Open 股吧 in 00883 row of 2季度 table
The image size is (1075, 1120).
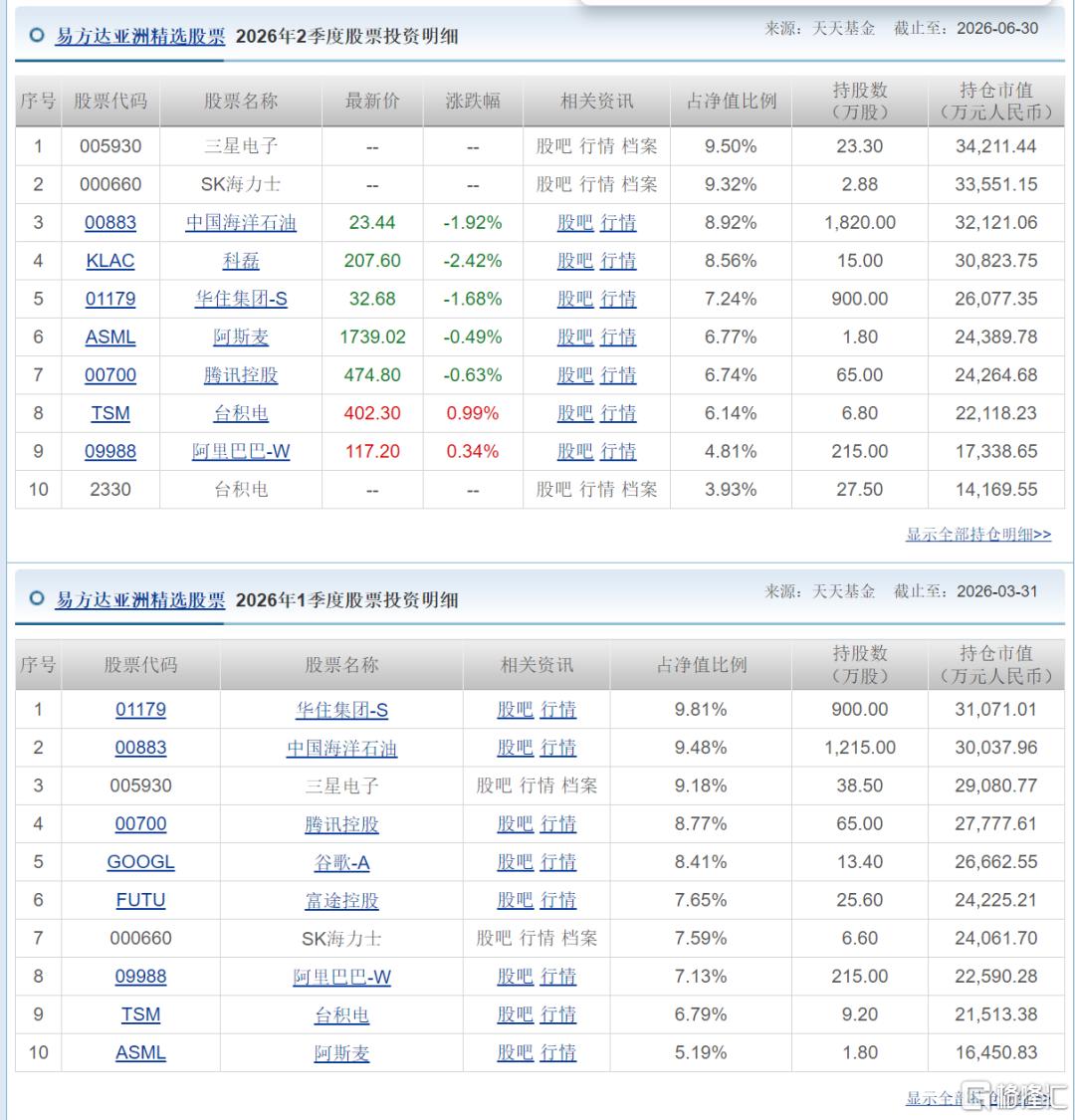(x=575, y=223)
